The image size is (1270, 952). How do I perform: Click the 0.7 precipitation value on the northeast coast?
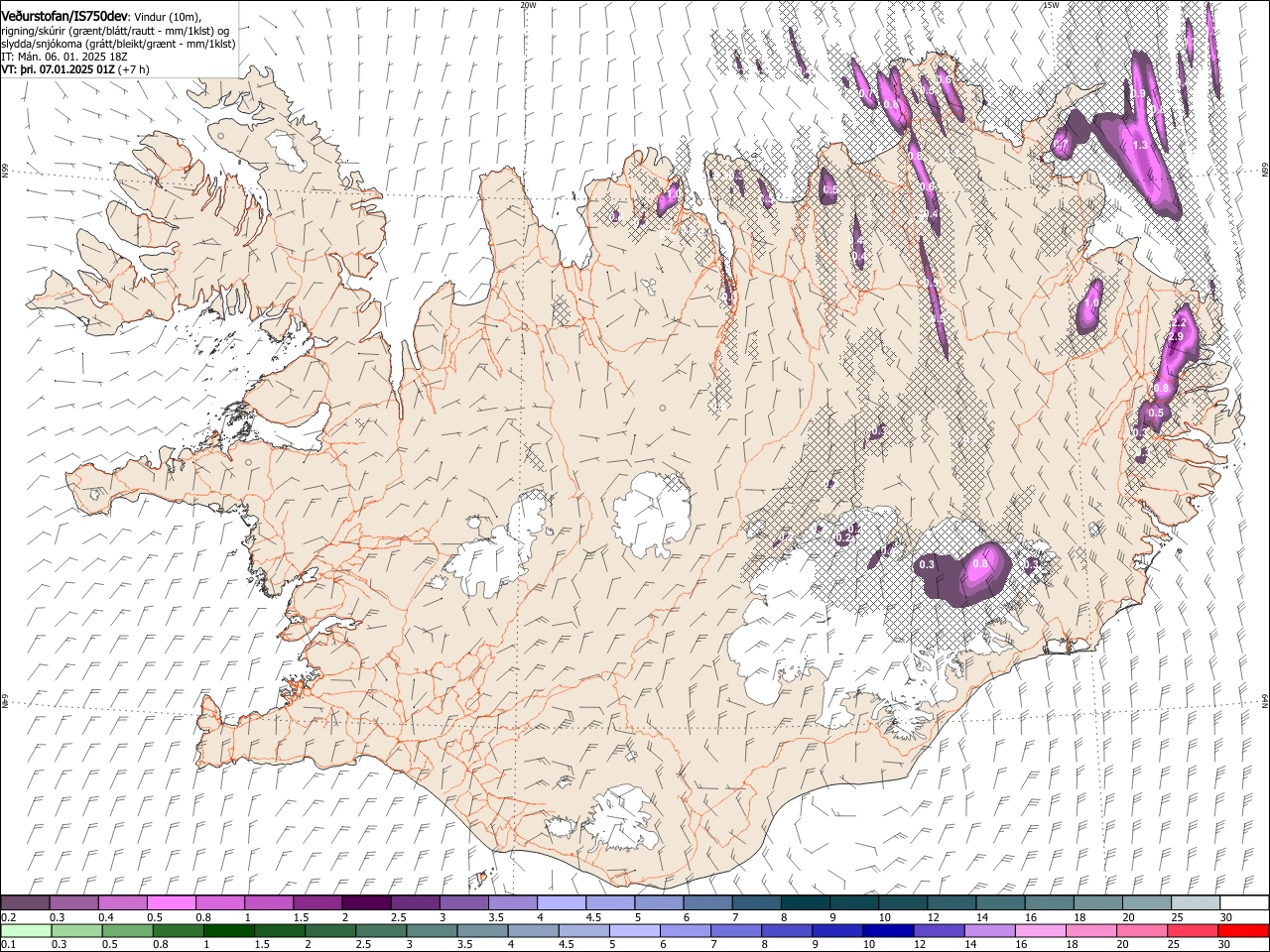click(x=1061, y=145)
